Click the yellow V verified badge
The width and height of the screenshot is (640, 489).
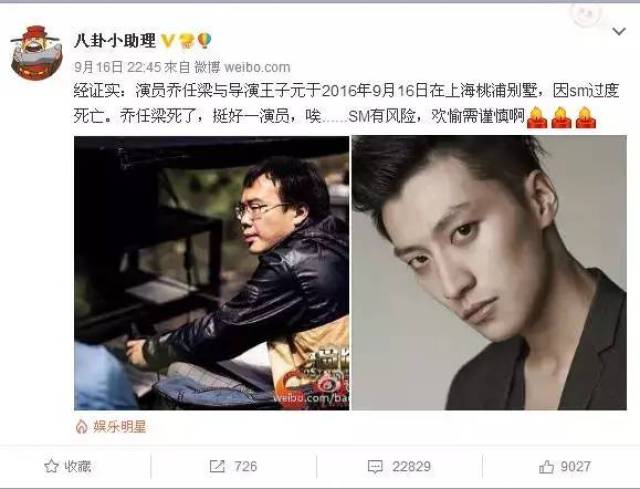coord(168,40)
